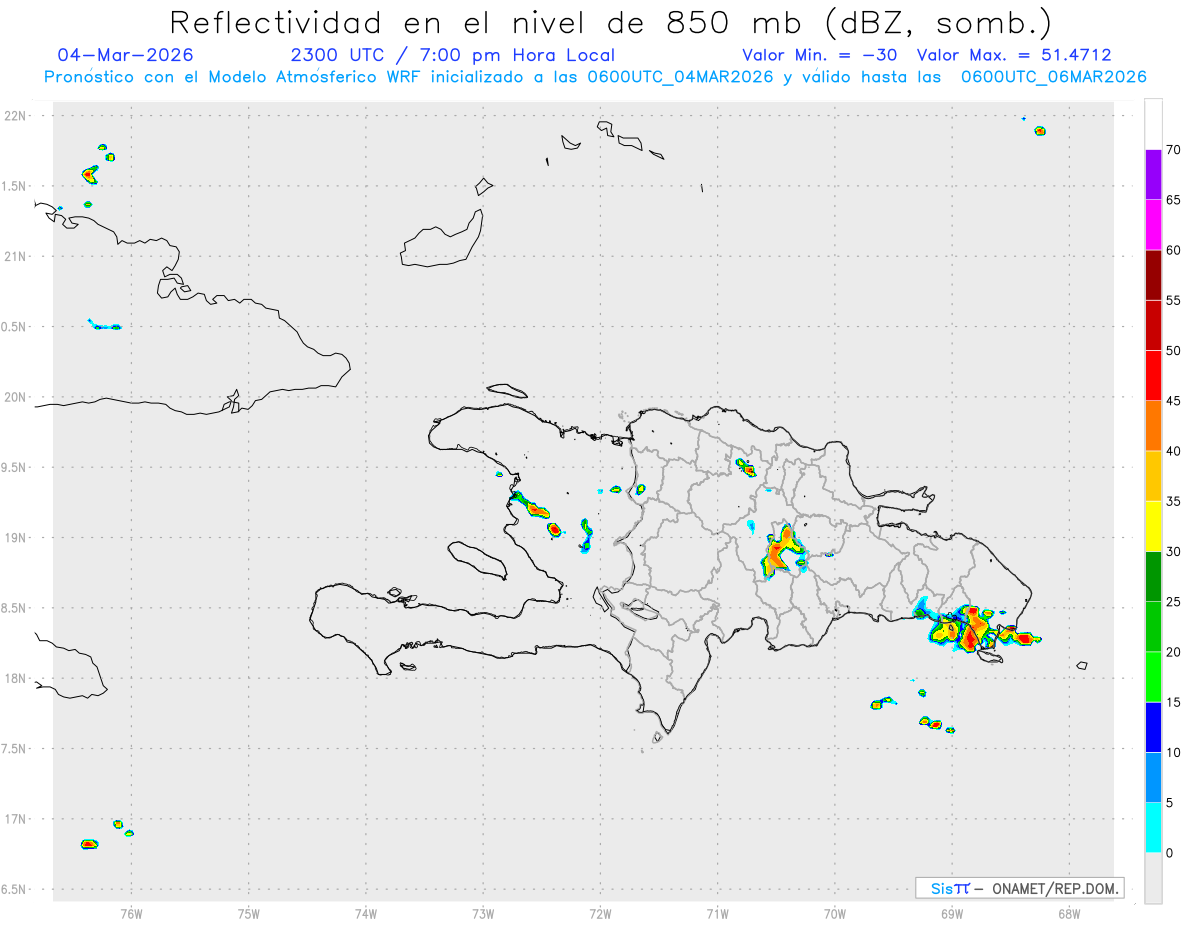Click the orange storm cell in central Dominican Republic
Screen dimensions: 1200x927
(781, 551)
